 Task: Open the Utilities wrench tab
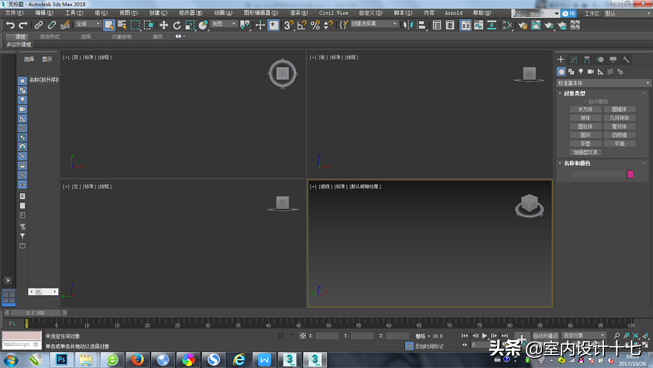coord(626,60)
